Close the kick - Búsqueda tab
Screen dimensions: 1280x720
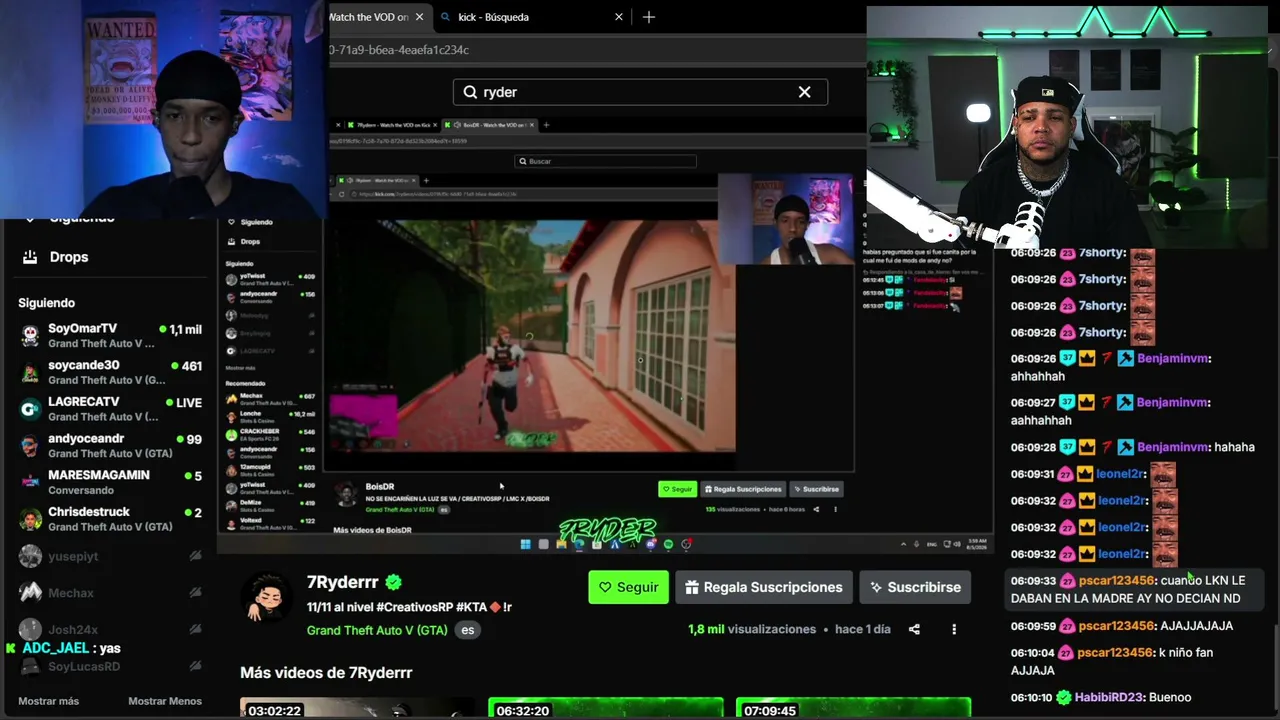[x=618, y=17]
